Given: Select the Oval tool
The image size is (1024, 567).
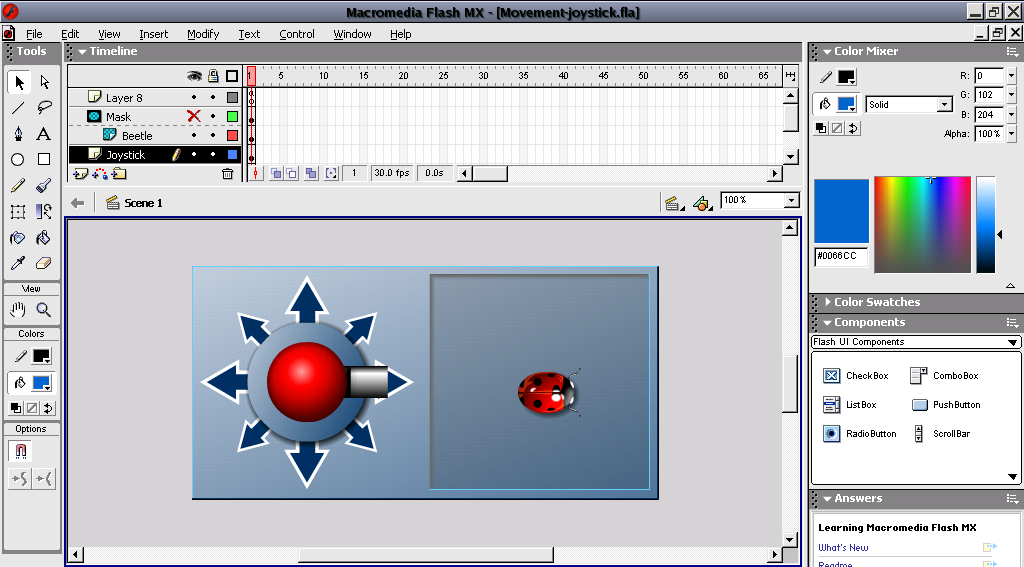Looking at the screenshot, I should click(x=18, y=159).
